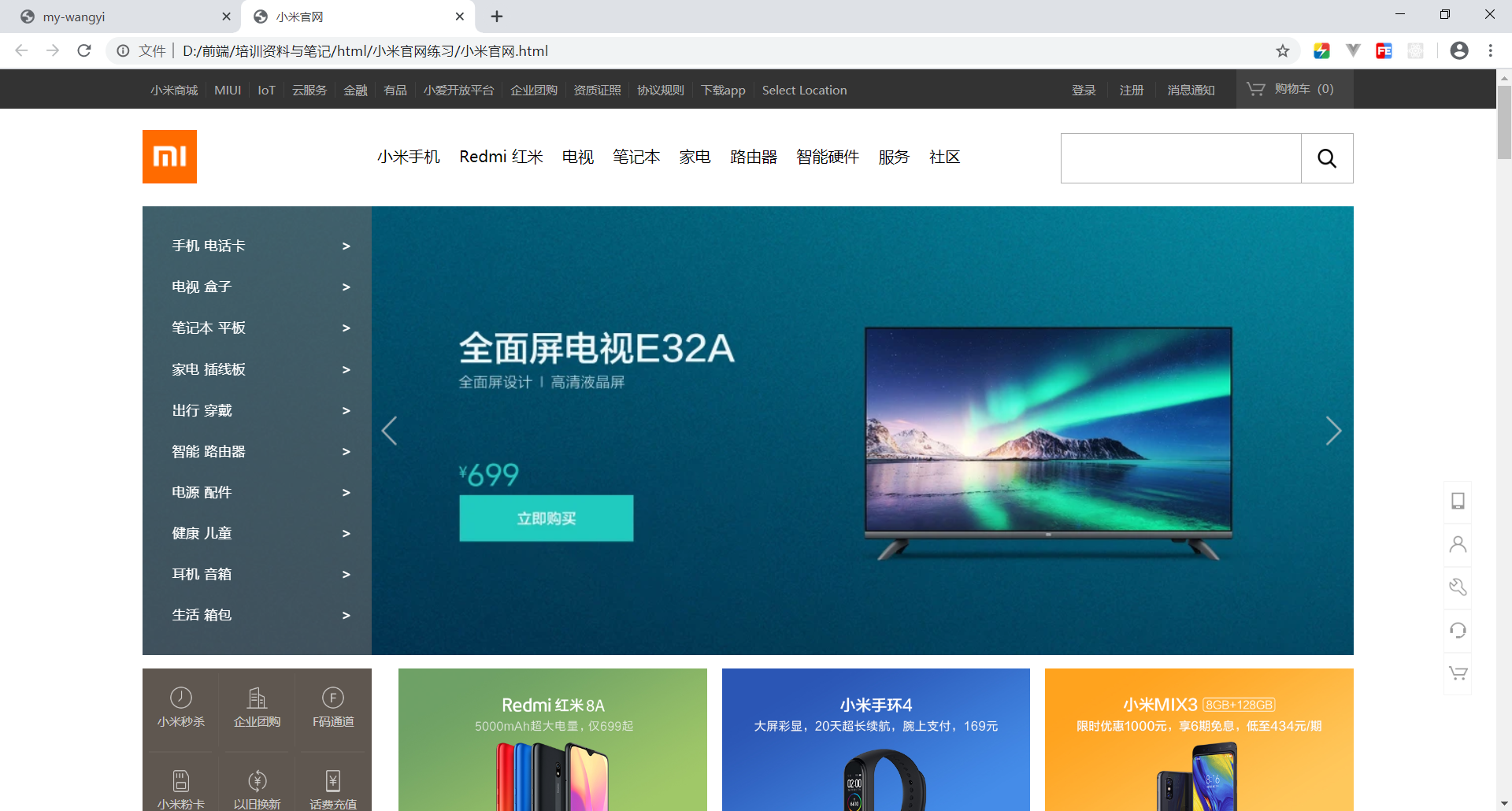Click the colorful browser extension icon
This screenshot has width=1512, height=811.
point(1321,51)
